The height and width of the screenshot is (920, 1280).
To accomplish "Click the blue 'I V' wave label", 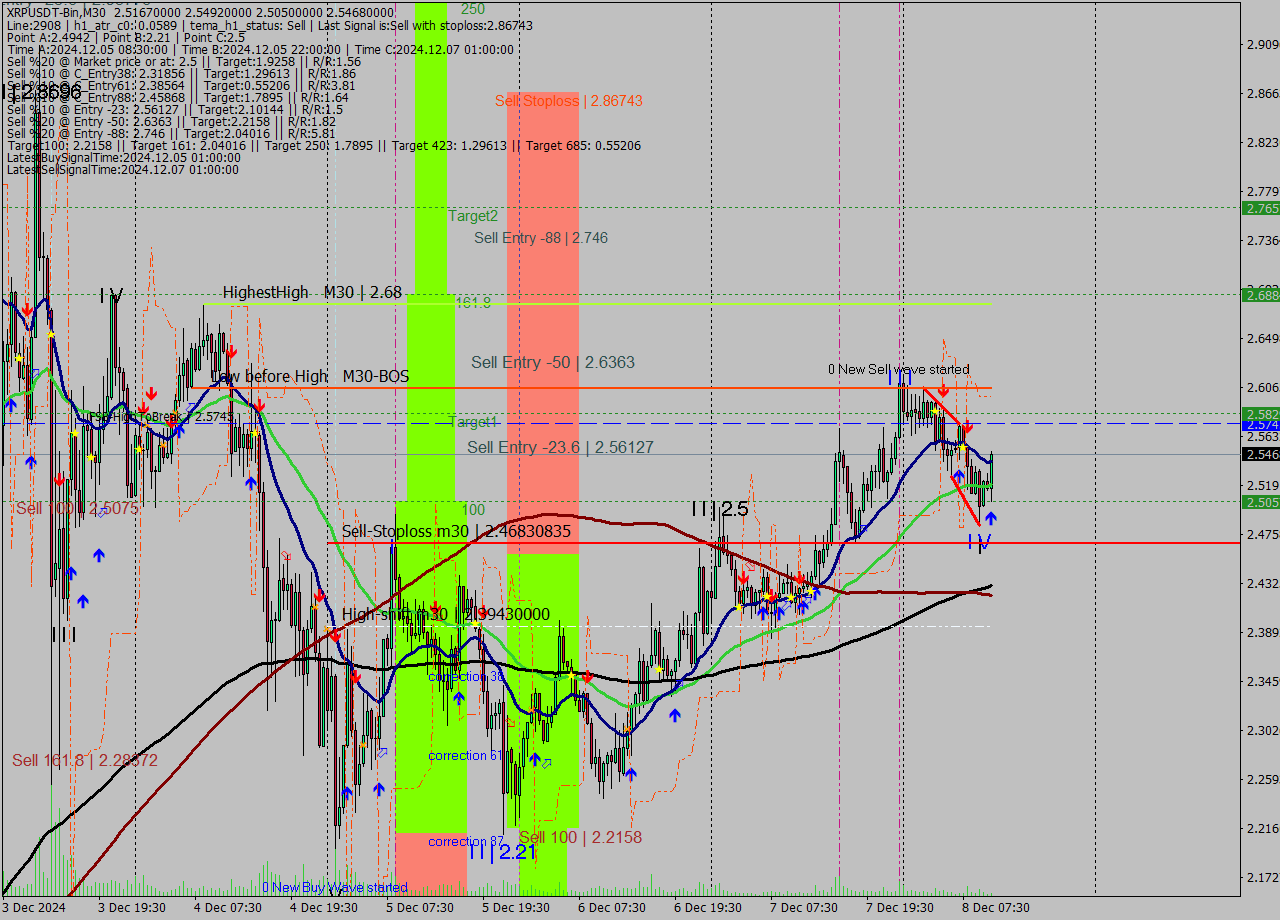I will pos(979,542).
